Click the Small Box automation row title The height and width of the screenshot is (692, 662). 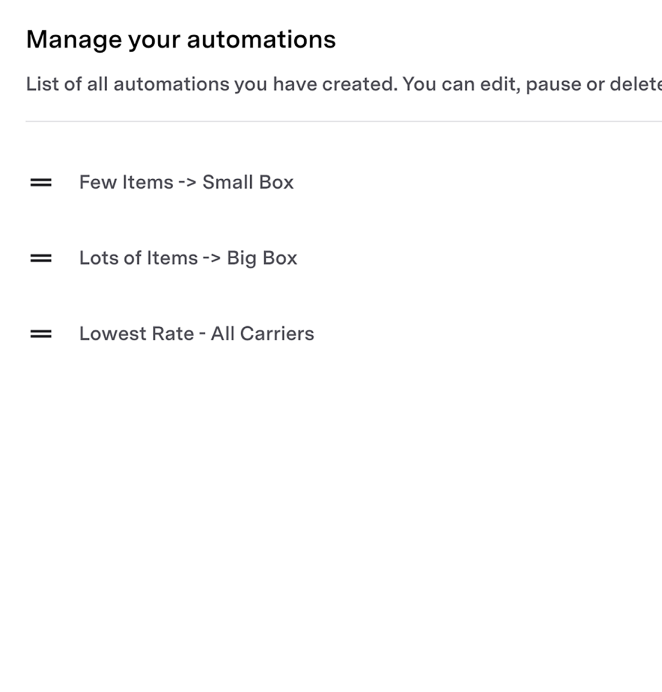[186, 182]
